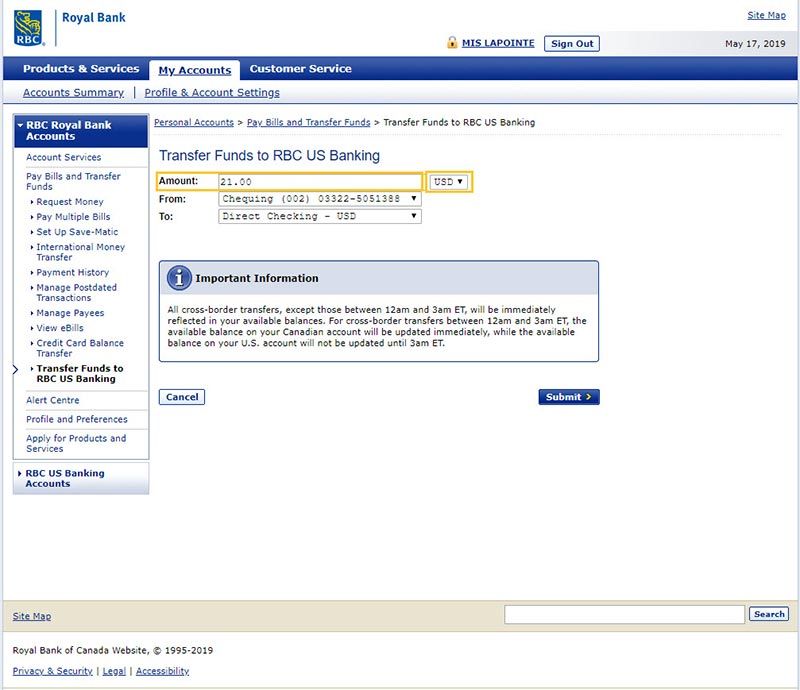Open the To account dropdown
The height and width of the screenshot is (690, 800).
click(x=320, y=216)
